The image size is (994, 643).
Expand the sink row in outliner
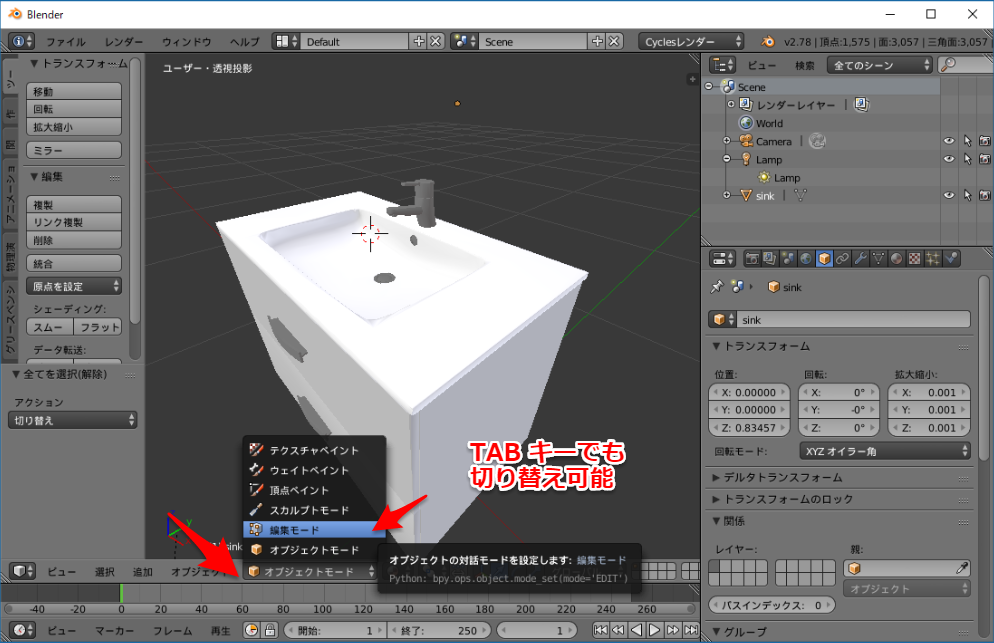coord(726,195)
